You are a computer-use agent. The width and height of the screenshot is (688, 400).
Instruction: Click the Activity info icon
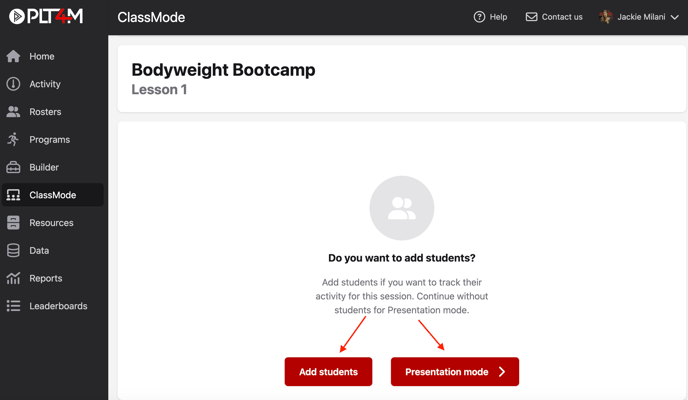pos(13,84)
